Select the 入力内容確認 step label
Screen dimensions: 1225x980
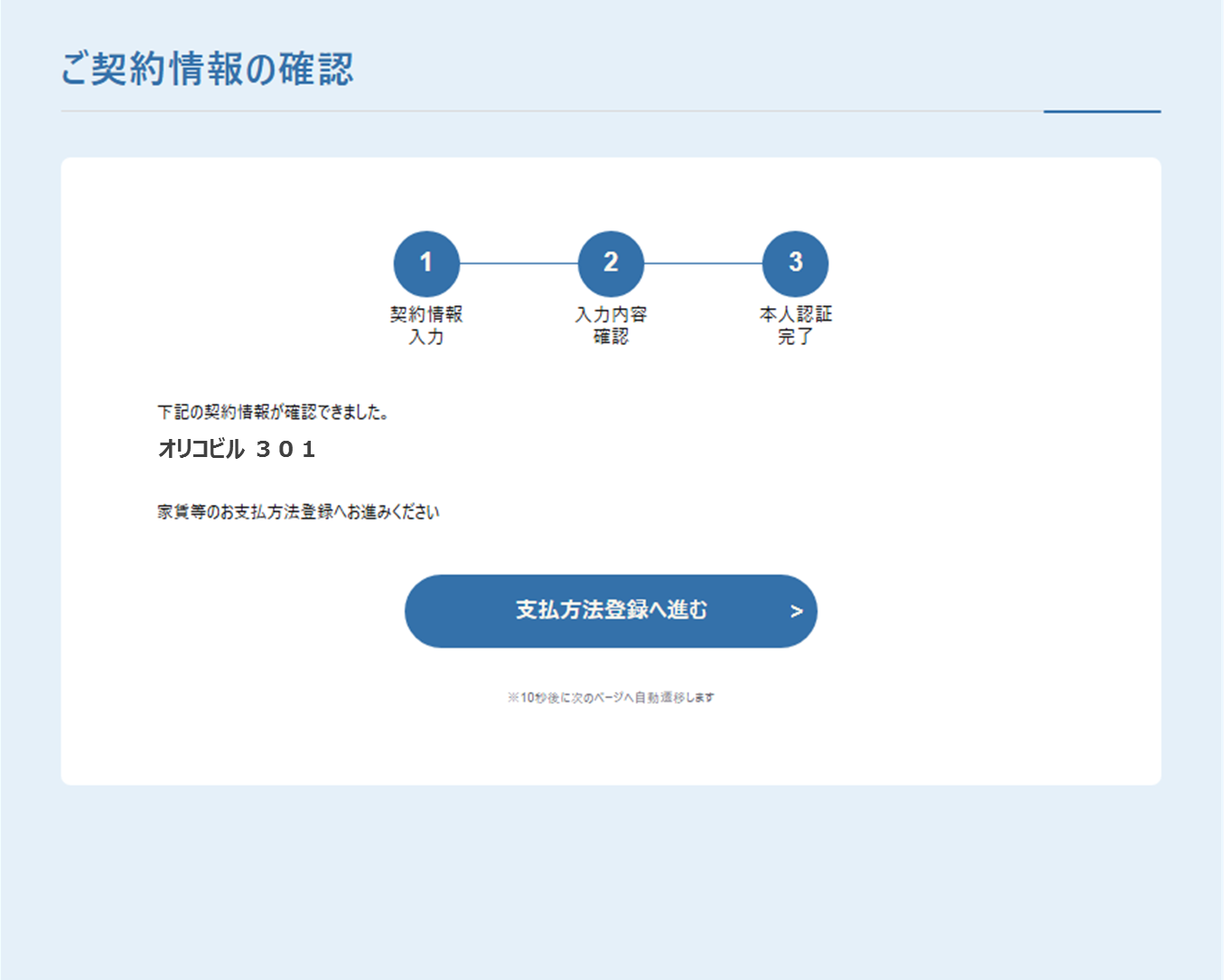[611, 325]
